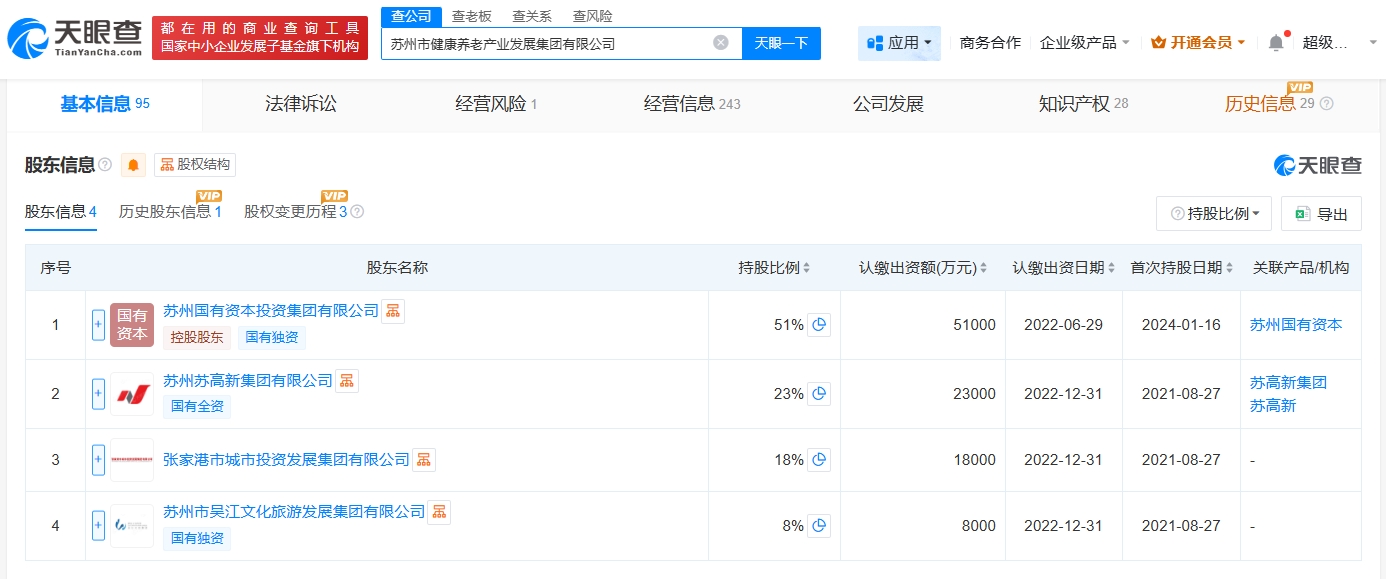Open the 应用 dropdown menu
Viewport: 1386px width, 579px height.
coord(899,43)
